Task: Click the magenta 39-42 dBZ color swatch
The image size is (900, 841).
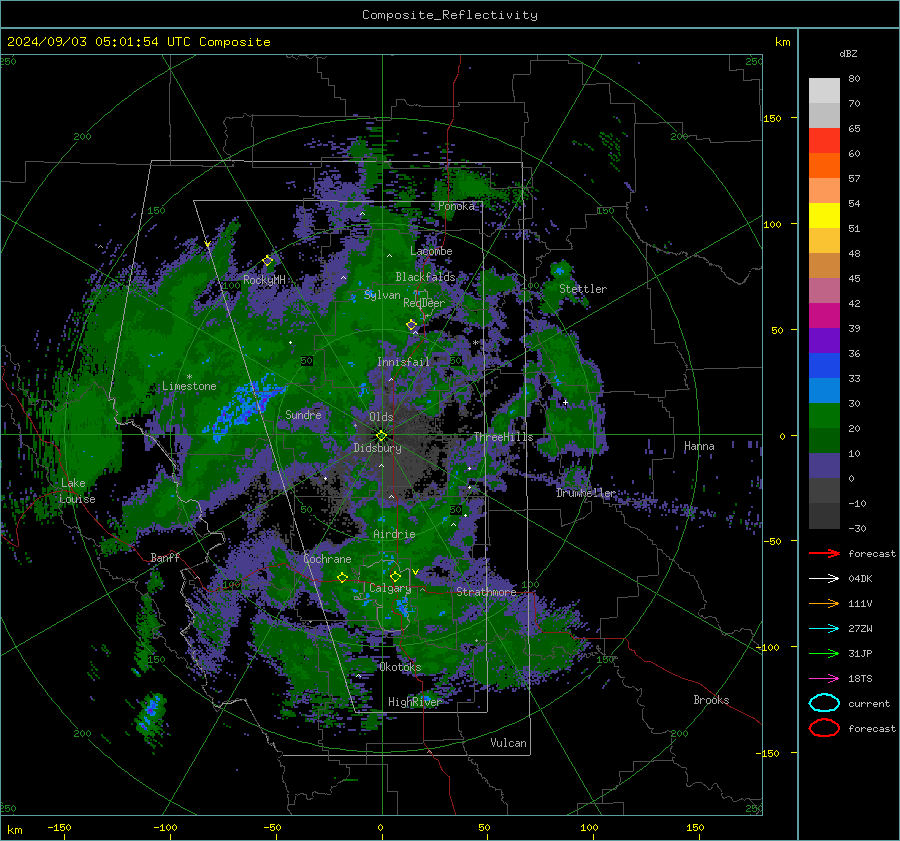Action: tap(824, 316)
